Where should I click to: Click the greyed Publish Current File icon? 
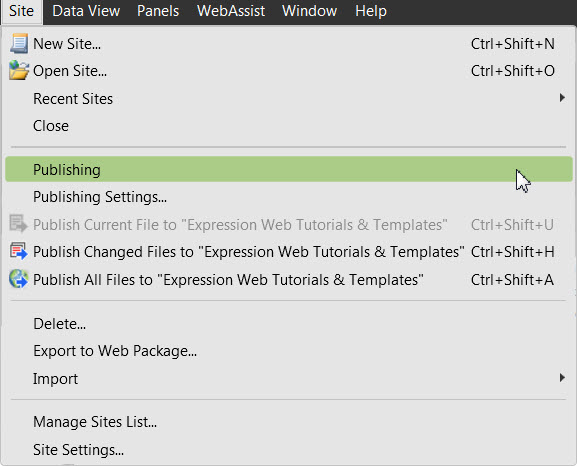(x=18, y=224)
